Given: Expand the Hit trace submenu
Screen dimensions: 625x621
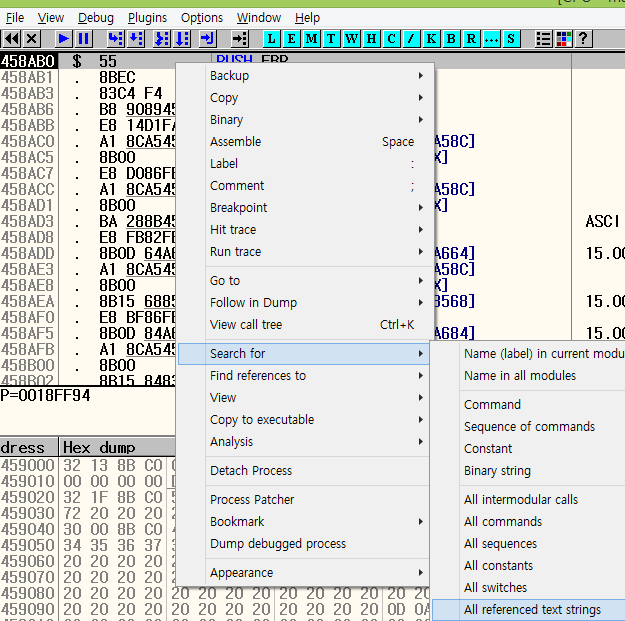Looking at the screenshot, I should click(x=304, y=230).
